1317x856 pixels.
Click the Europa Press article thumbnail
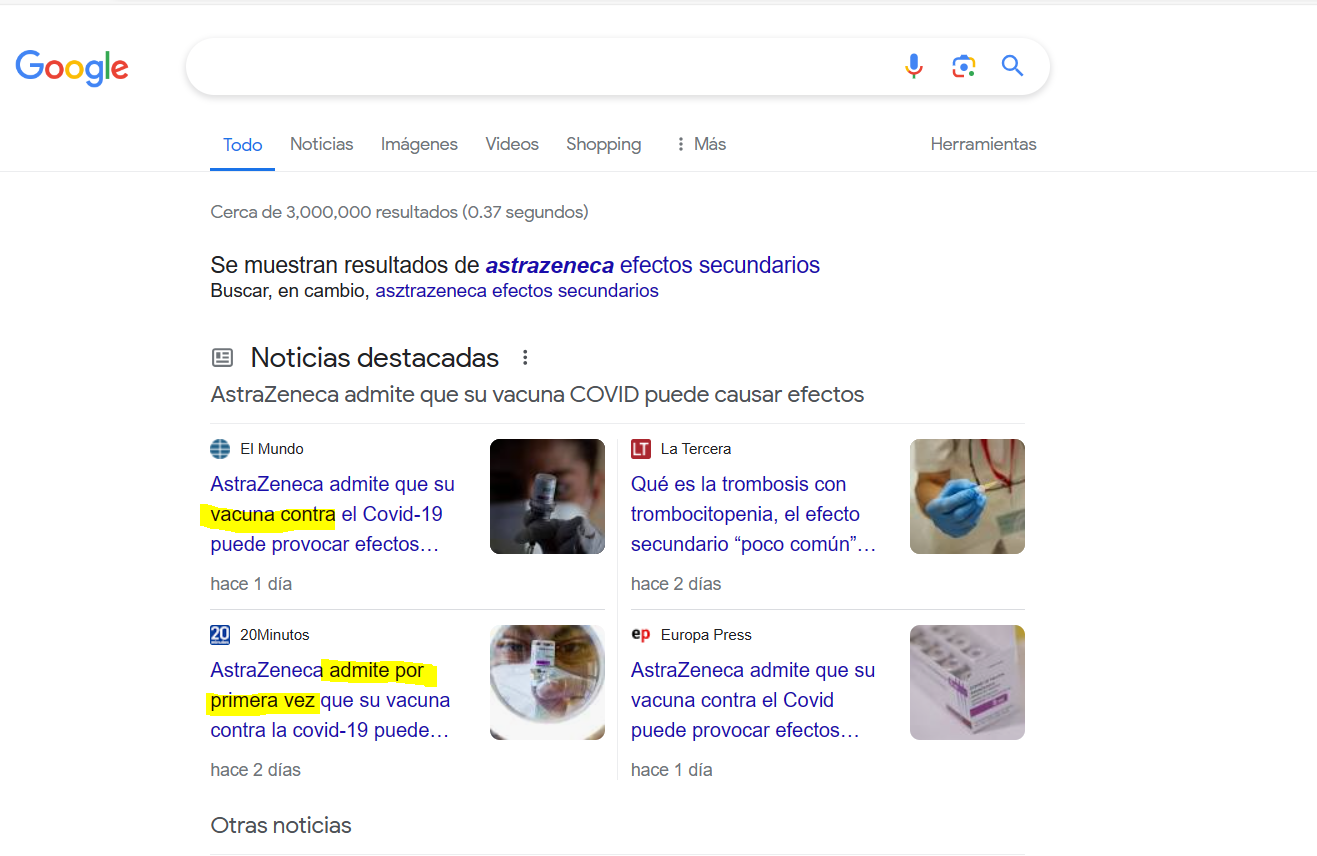pyautogui.click(x=967, y=683)
